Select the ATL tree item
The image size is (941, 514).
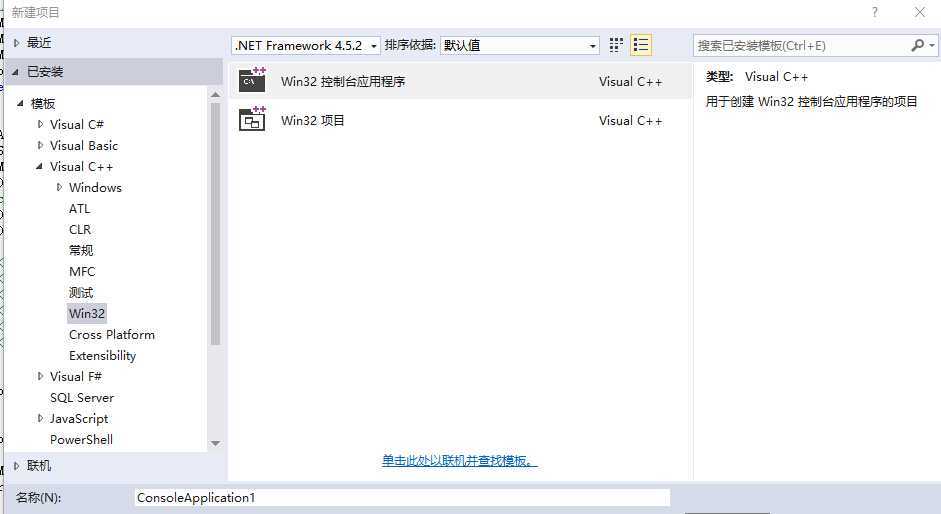pos(79,208)
